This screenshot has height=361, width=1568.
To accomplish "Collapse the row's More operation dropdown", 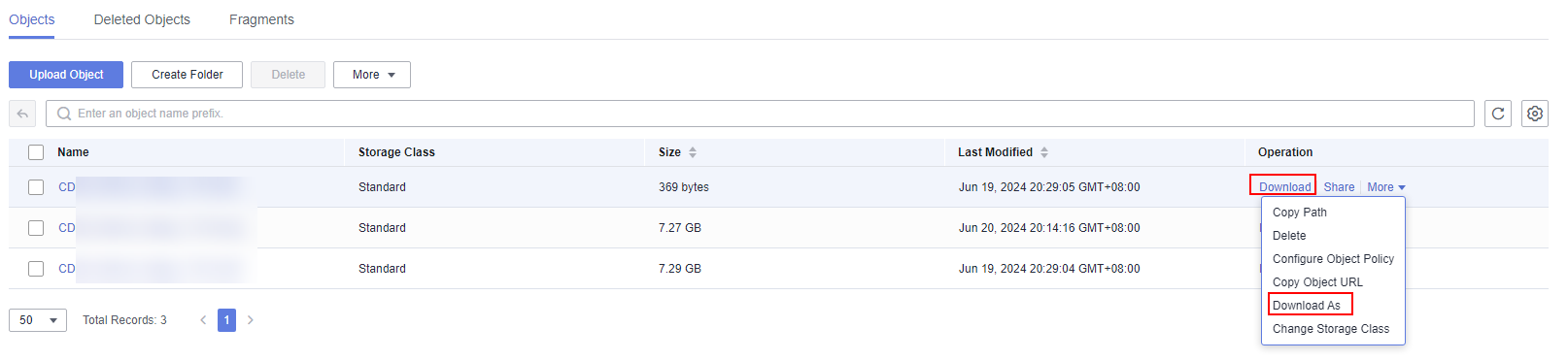I will (x=1386, y=187).
